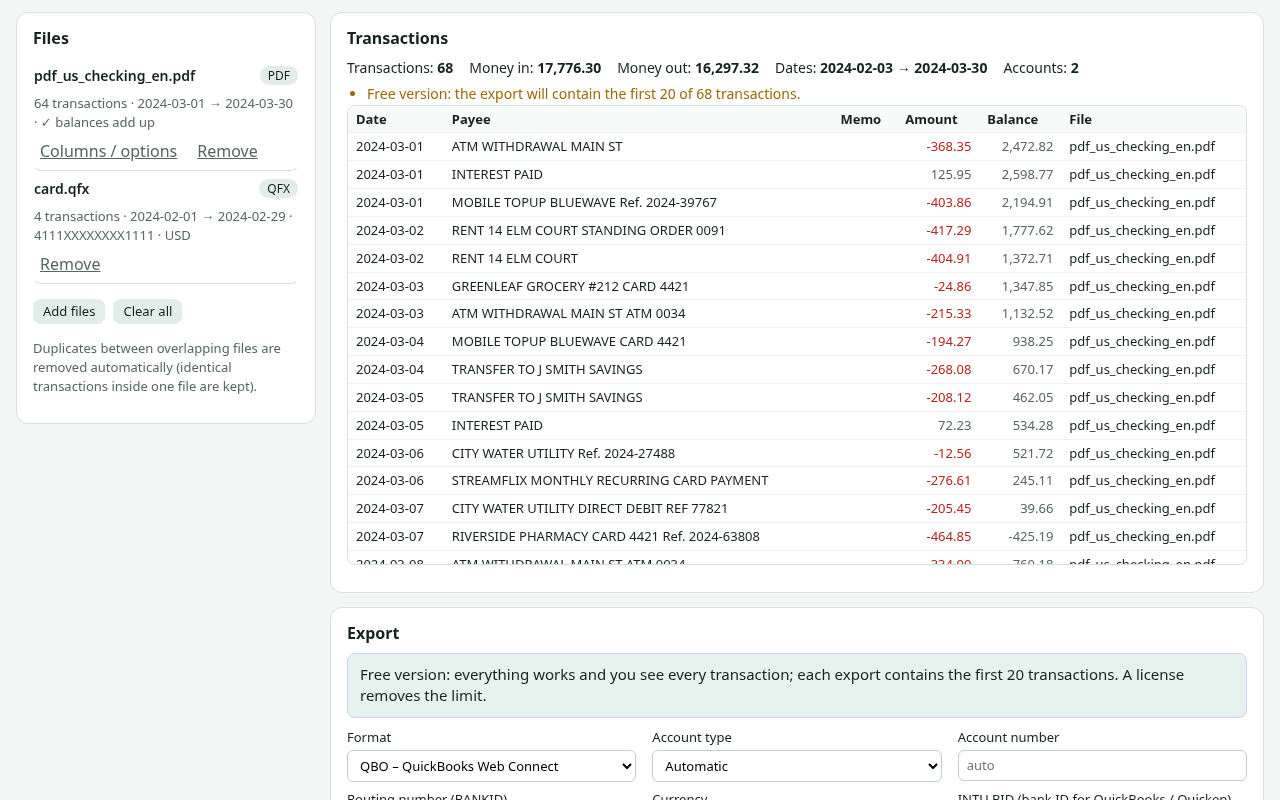Click the Clear all button
Viewport: 1280px width, 800px height.
(x=147, y=311)
